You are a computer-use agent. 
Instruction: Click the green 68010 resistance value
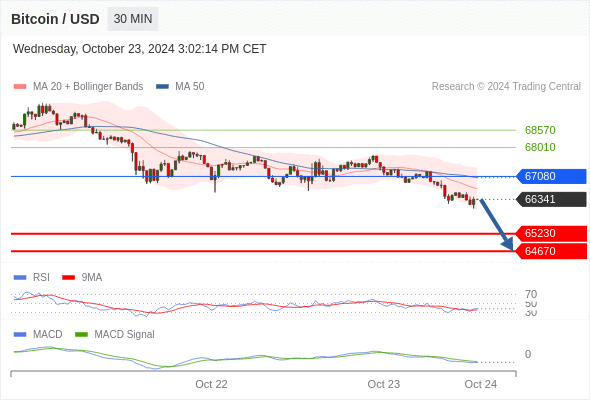point(540,147)
